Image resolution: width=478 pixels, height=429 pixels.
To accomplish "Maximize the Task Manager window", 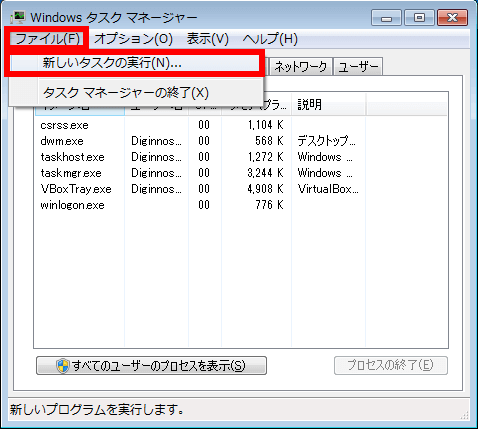I will click(x=419, y=17).
